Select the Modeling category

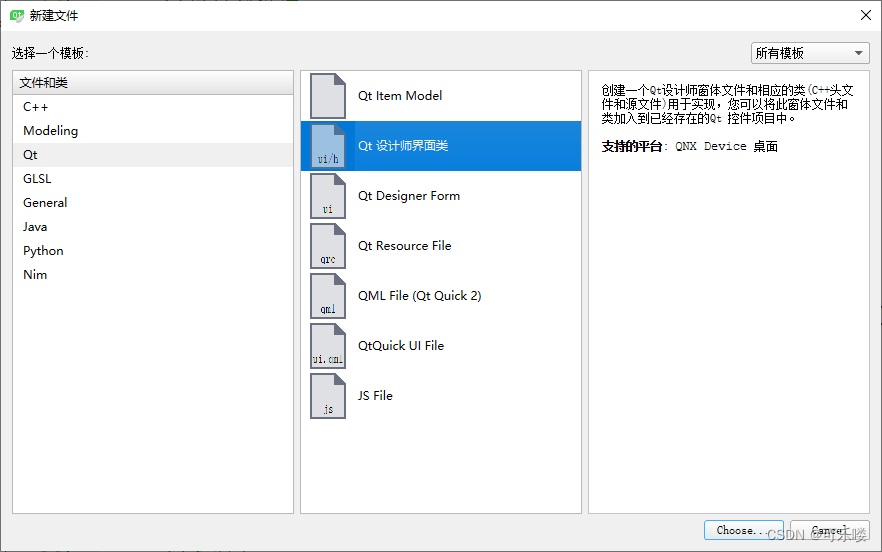pos(50,131)
